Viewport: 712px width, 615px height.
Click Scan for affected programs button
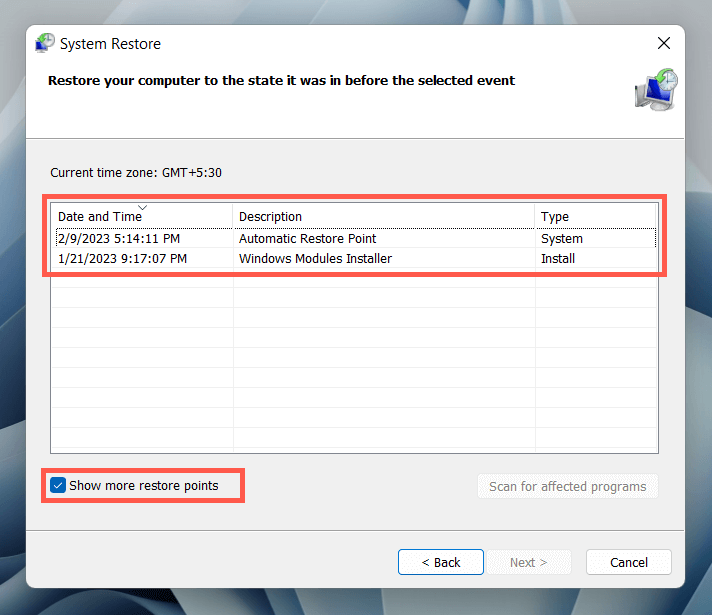[x=568, y=486]
